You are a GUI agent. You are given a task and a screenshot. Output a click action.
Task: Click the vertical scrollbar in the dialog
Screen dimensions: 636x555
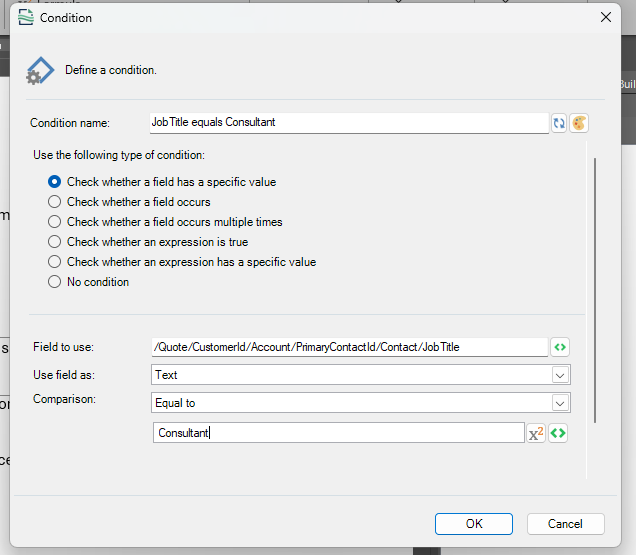(x=595, y=290)
